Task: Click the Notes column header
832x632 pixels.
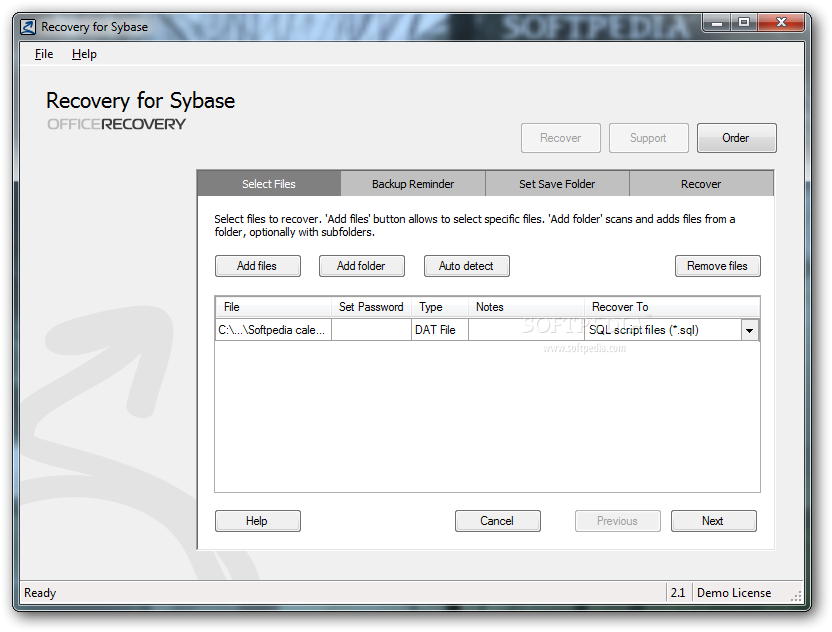Action: (526, 307)
